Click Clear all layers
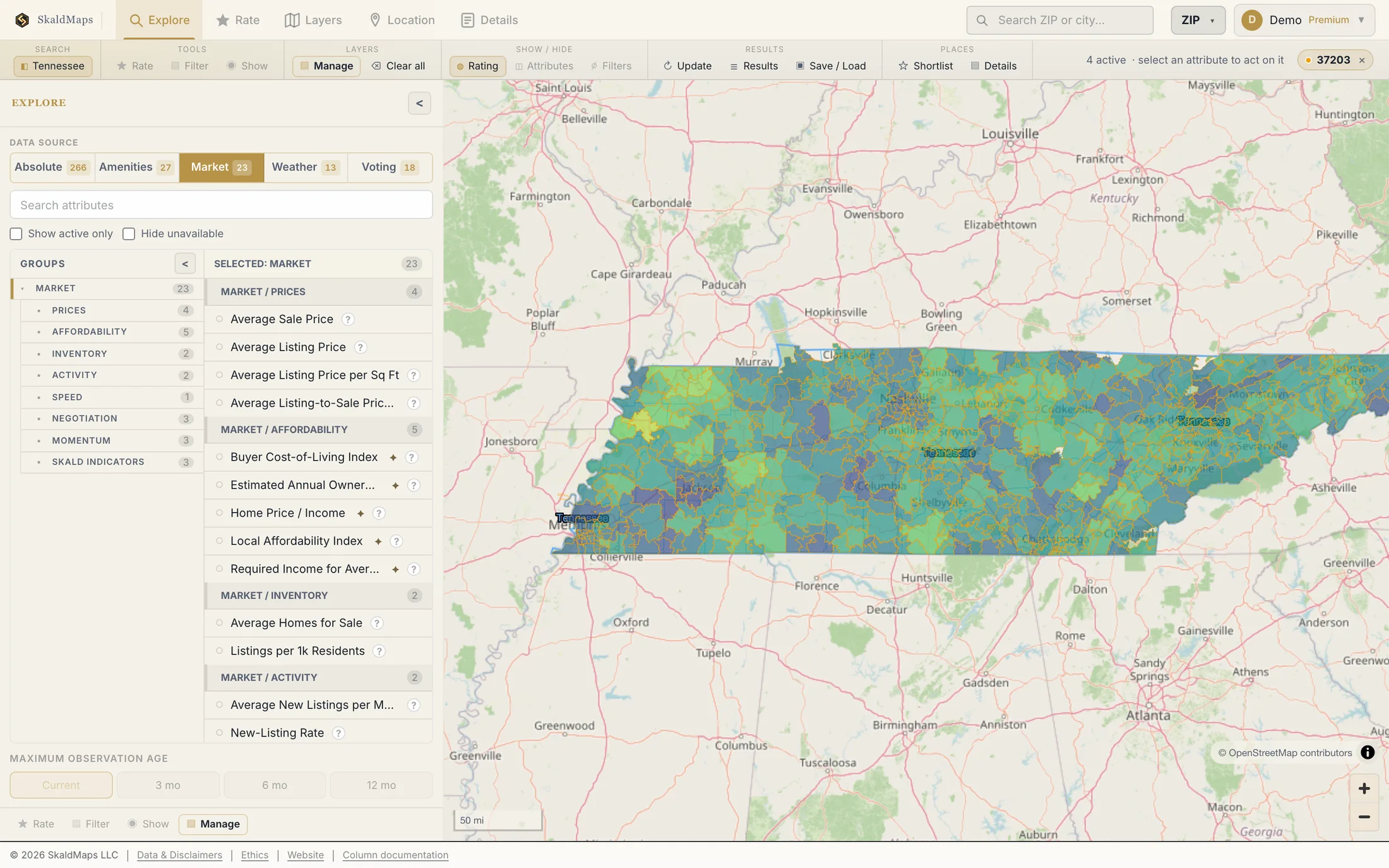The width and height of the screenshot is (1389, 868). point(398,66)
